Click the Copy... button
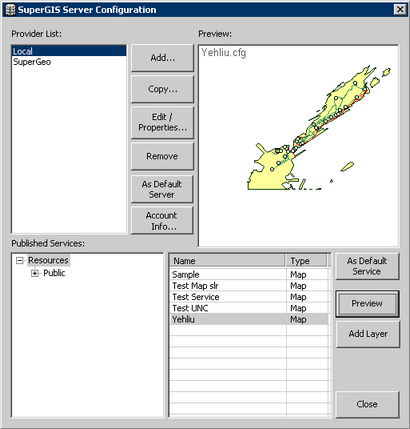Viewport: 410px width, 429px height. pos(162,89)
